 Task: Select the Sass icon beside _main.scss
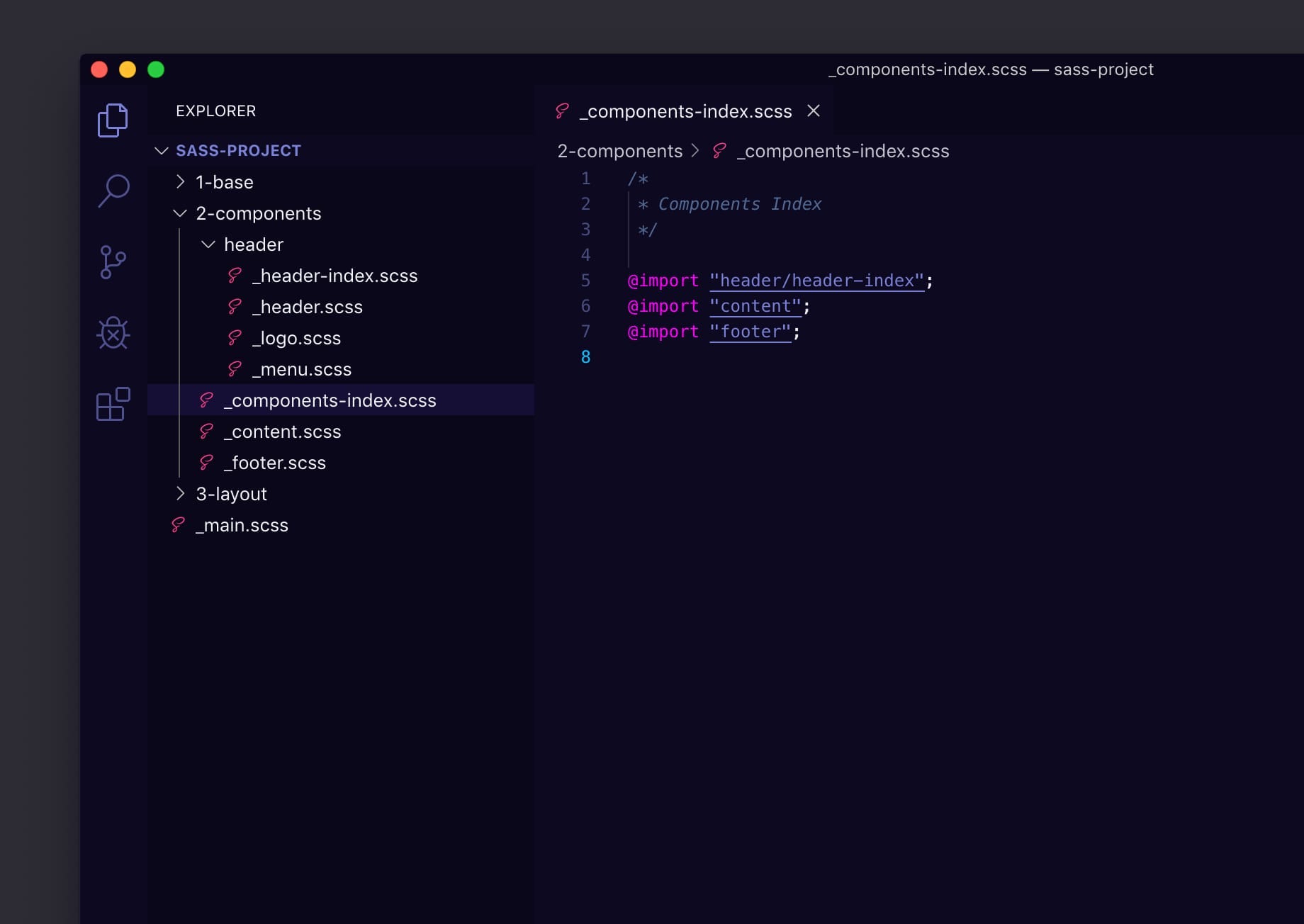coord(177,525)
